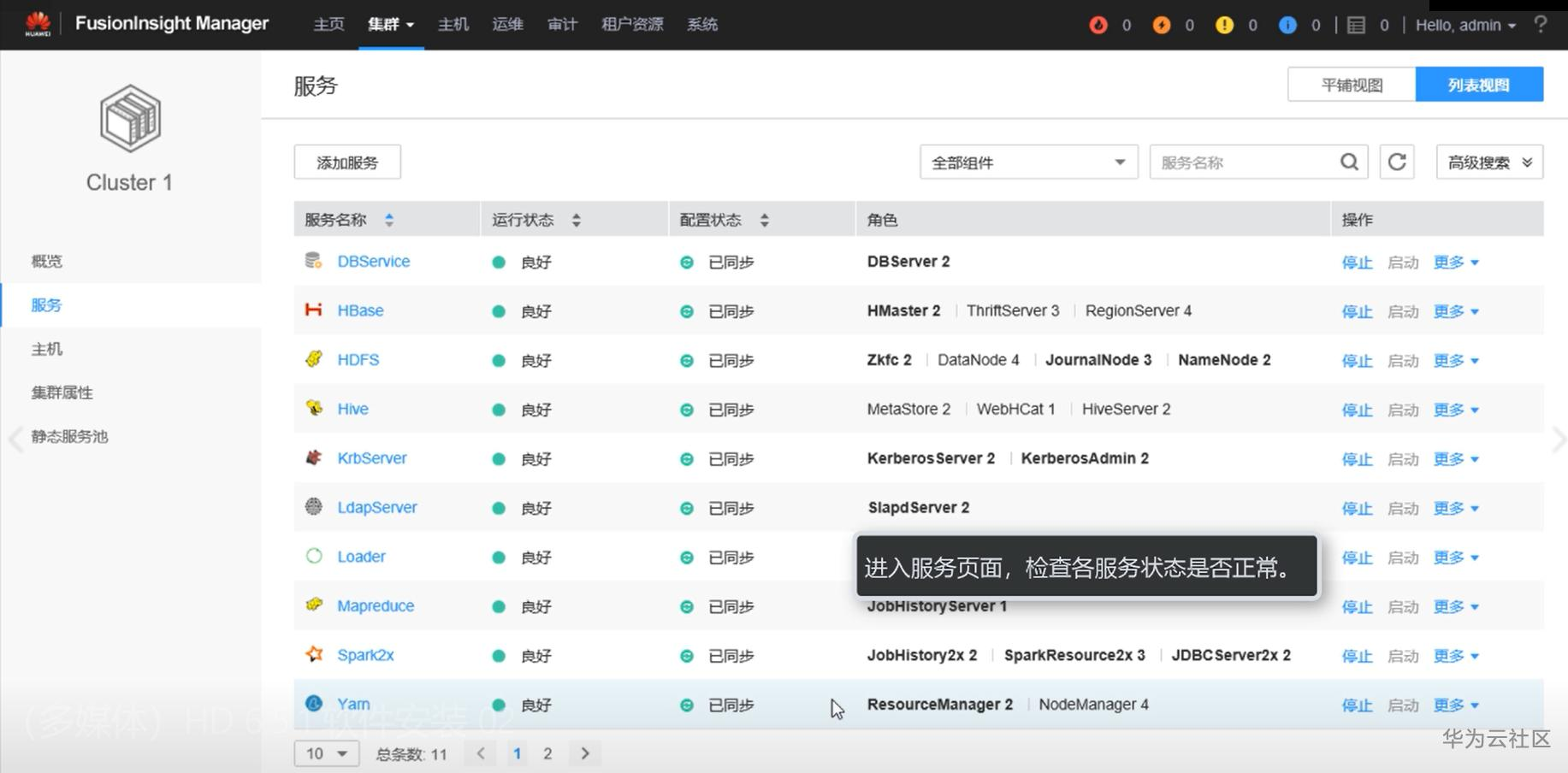Screen dimensions: 1568x773
Task: Go to page 2 of services
Action: click(x=547, y=753)
